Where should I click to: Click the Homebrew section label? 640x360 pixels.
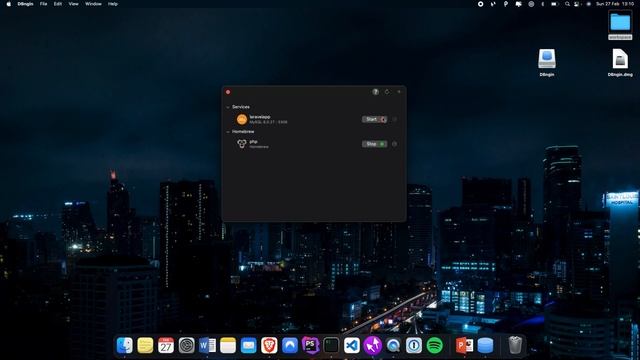pyautogui.click(x=243, y=132)
